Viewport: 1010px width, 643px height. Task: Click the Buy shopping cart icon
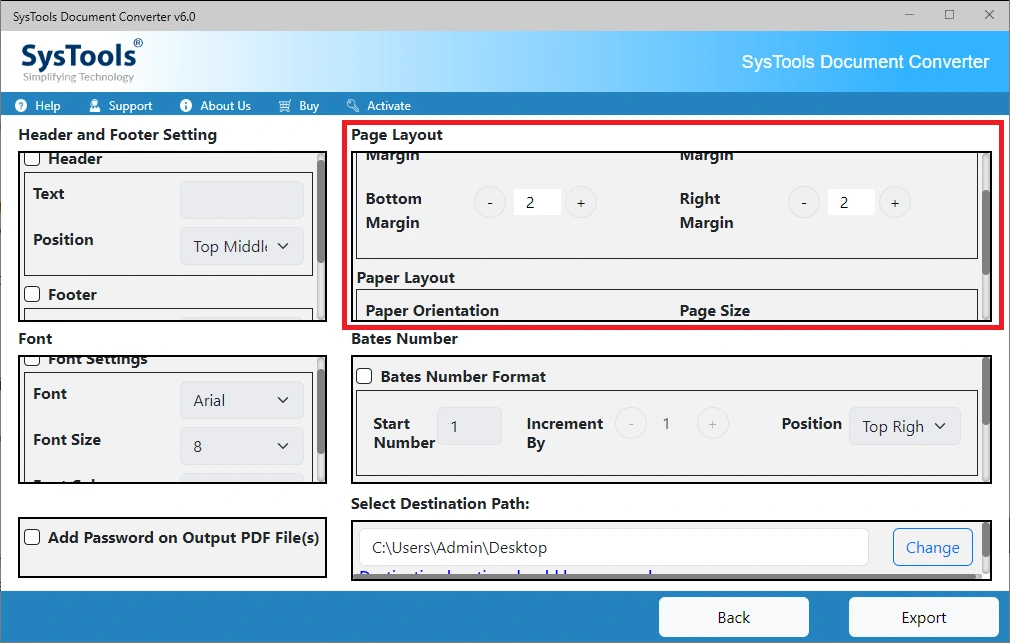[x=285, y=106]
